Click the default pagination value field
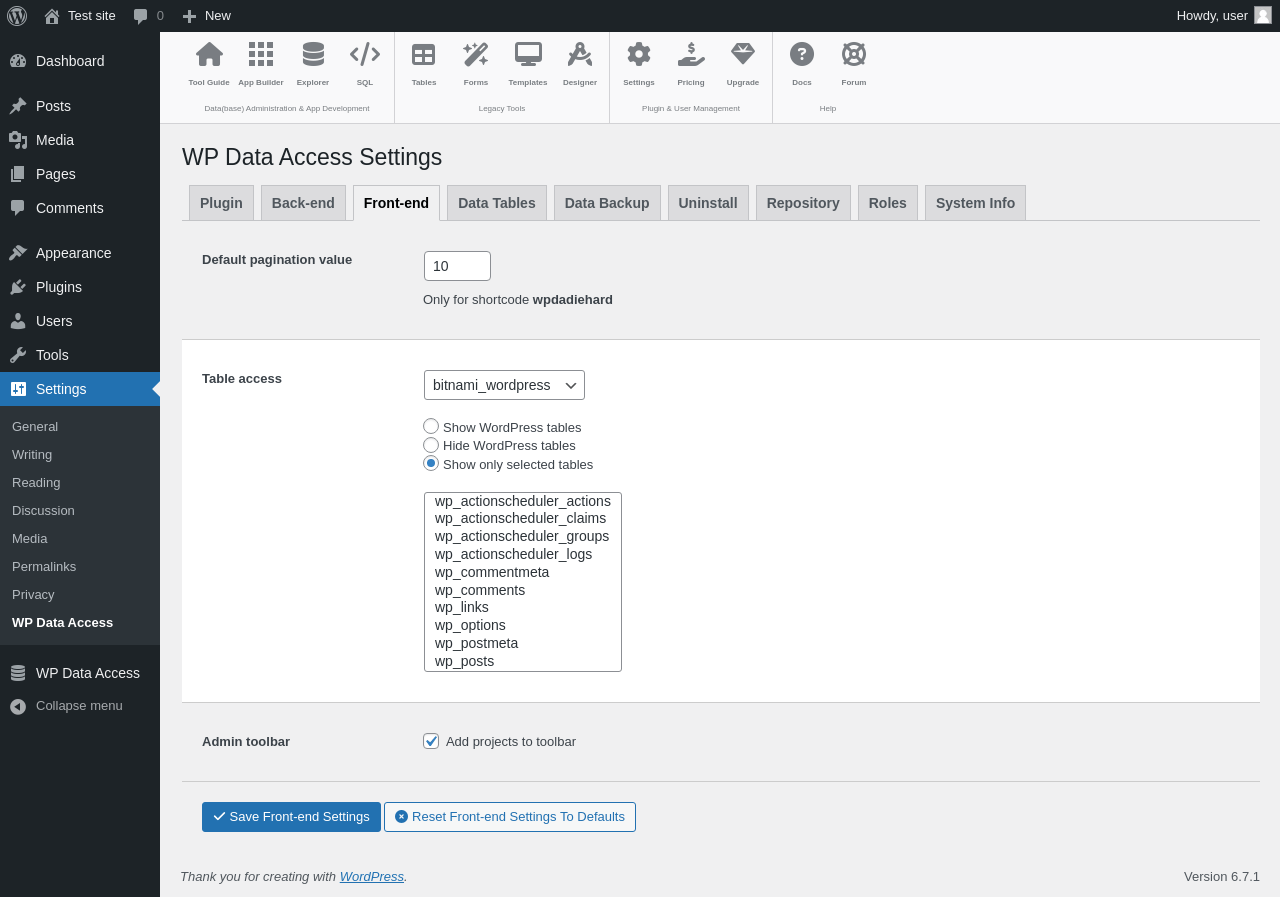 coord(457,266)
